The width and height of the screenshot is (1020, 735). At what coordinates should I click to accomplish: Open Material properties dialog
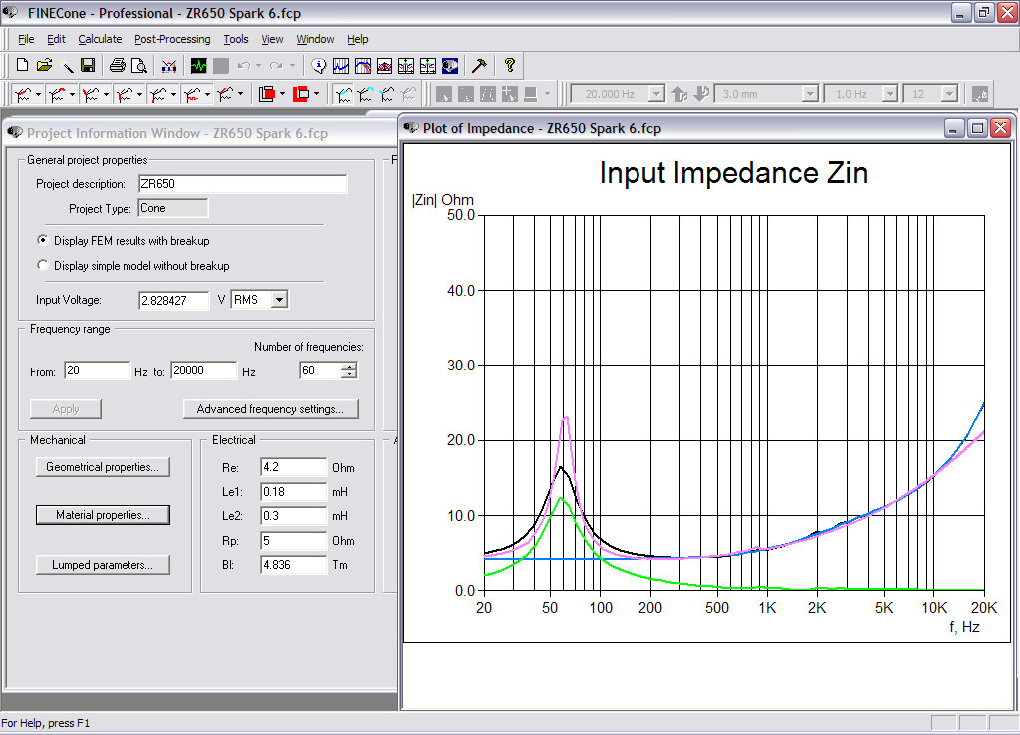(103, 515)
